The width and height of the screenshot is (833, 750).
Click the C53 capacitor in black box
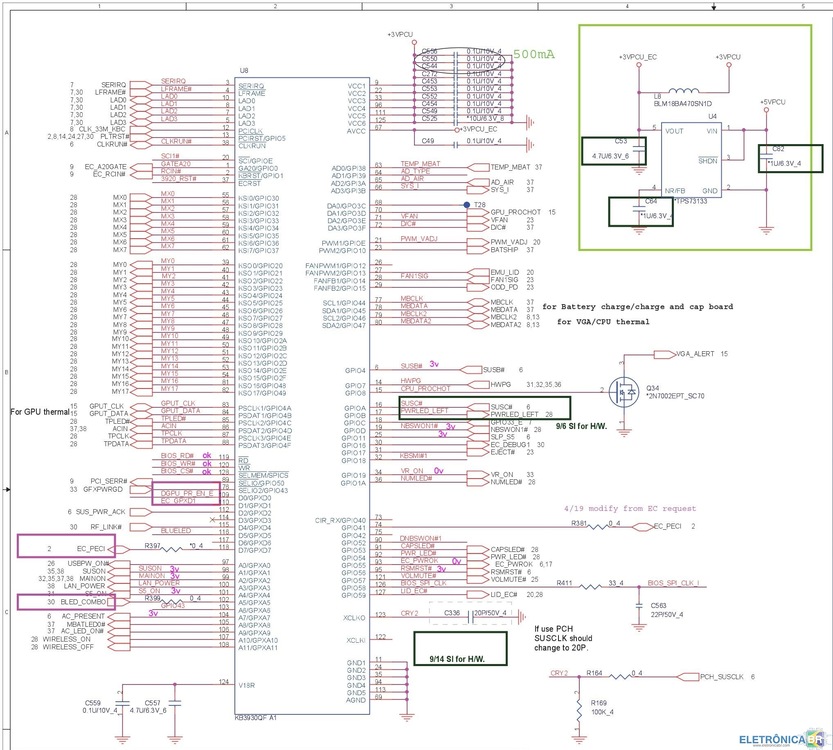coord(613,150)
